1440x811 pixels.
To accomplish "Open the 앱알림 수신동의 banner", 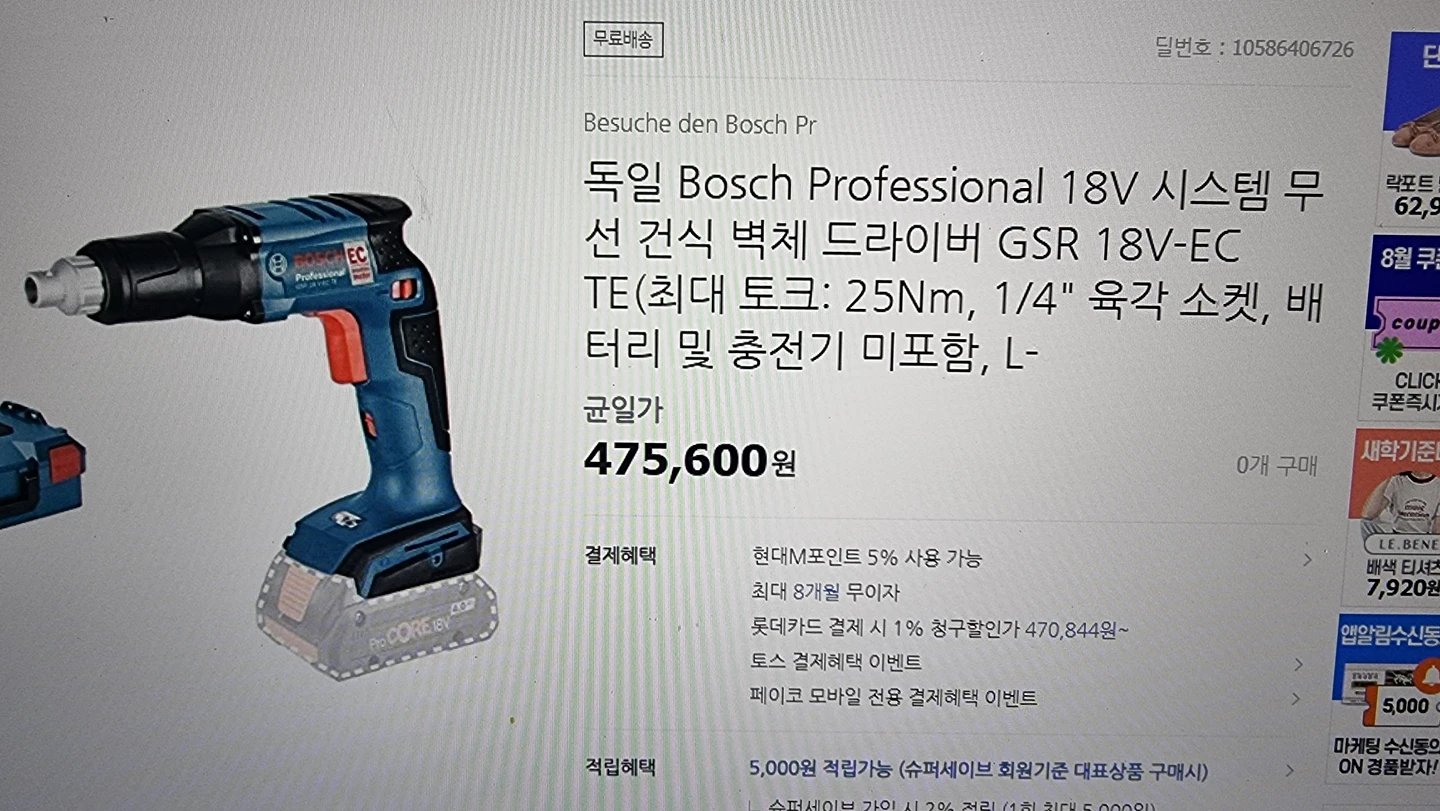I will [x=1388, y=697].
